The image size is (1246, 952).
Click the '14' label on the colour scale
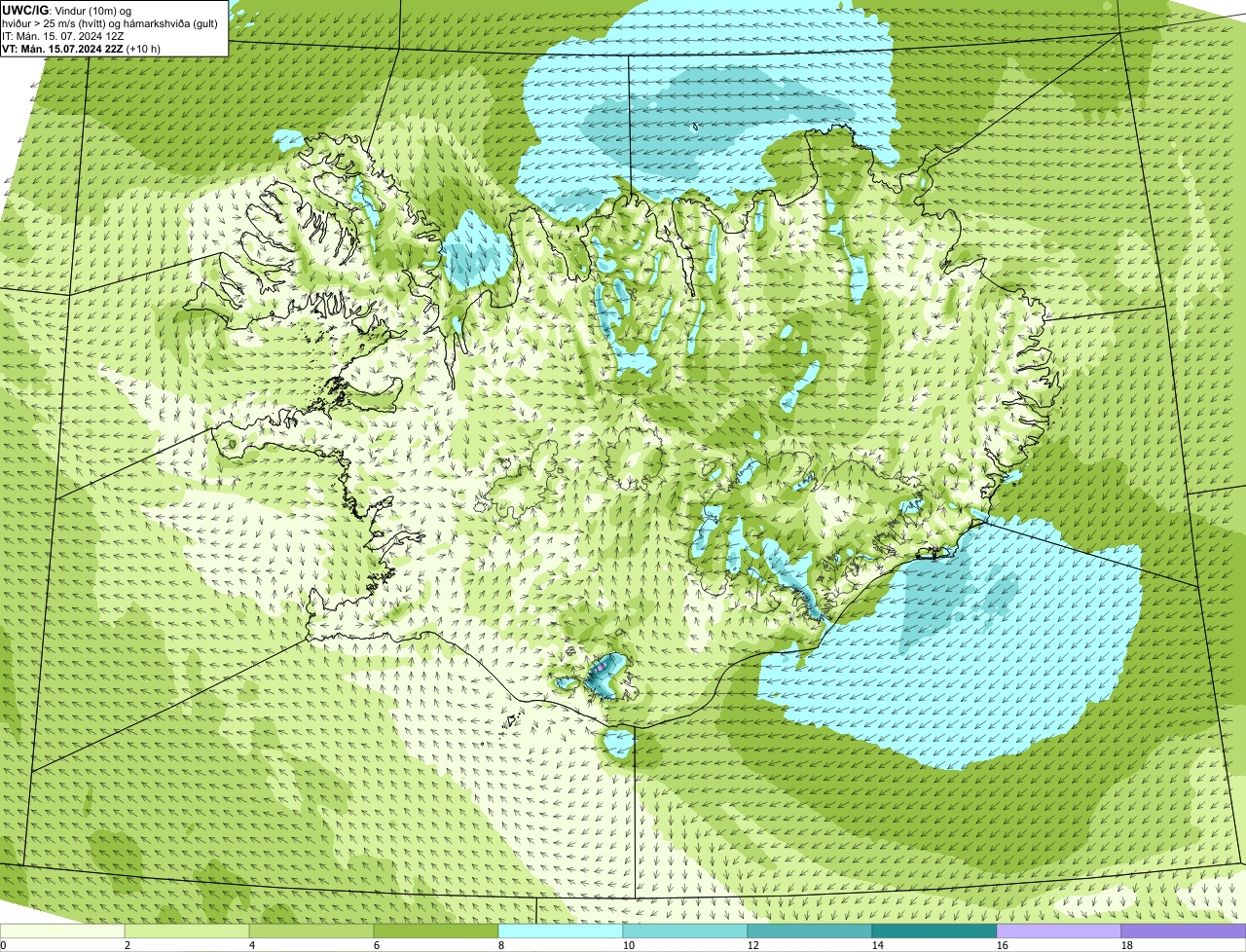[x=878, y=945]
